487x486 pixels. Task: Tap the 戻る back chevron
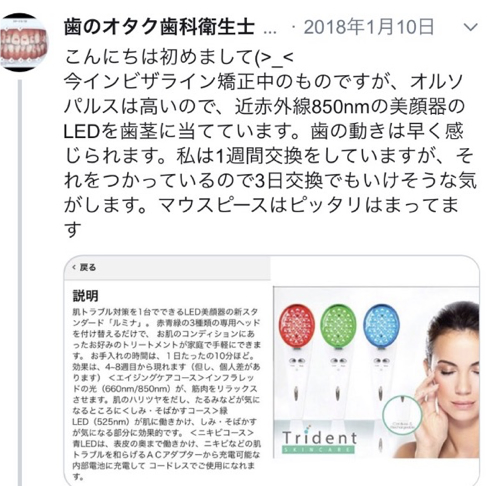pyautogui.click(x=74, y=267)
